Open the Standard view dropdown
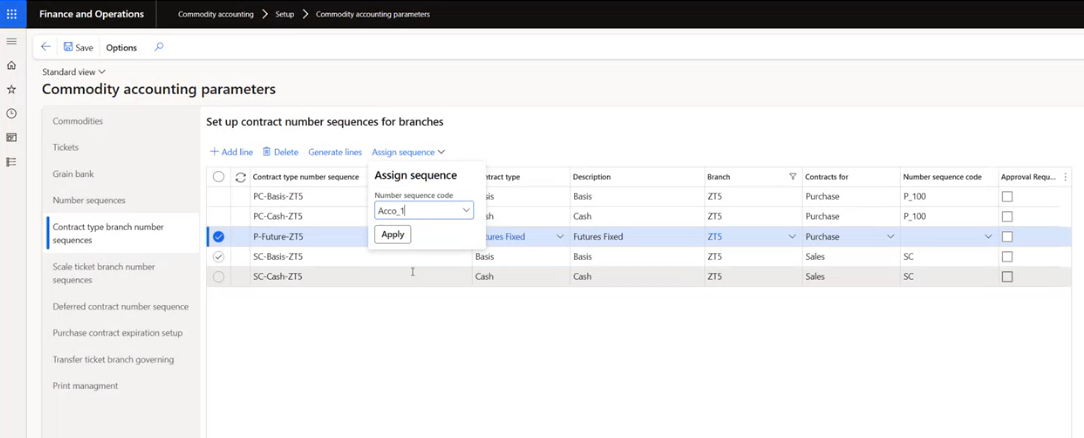 (x=74, y=72)
